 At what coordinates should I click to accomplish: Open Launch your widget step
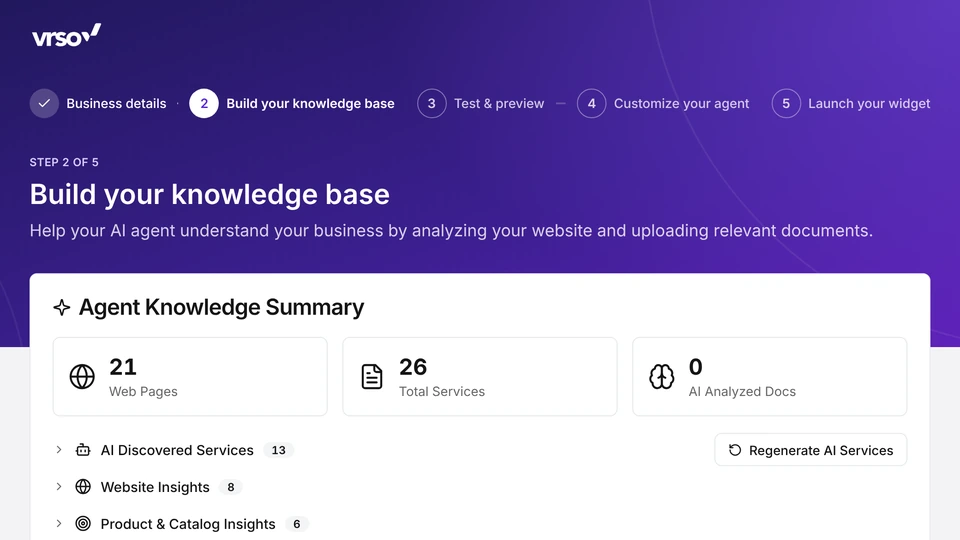869,103
